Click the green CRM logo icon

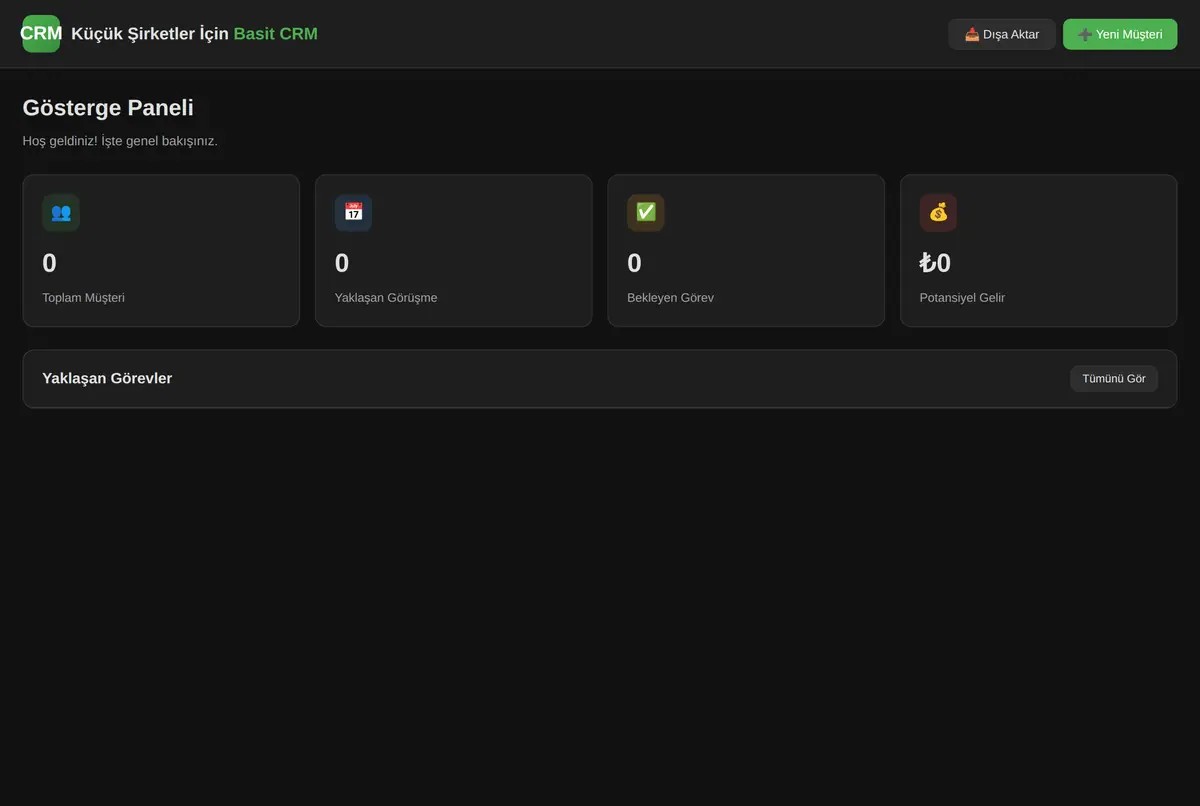click(41, 34)
